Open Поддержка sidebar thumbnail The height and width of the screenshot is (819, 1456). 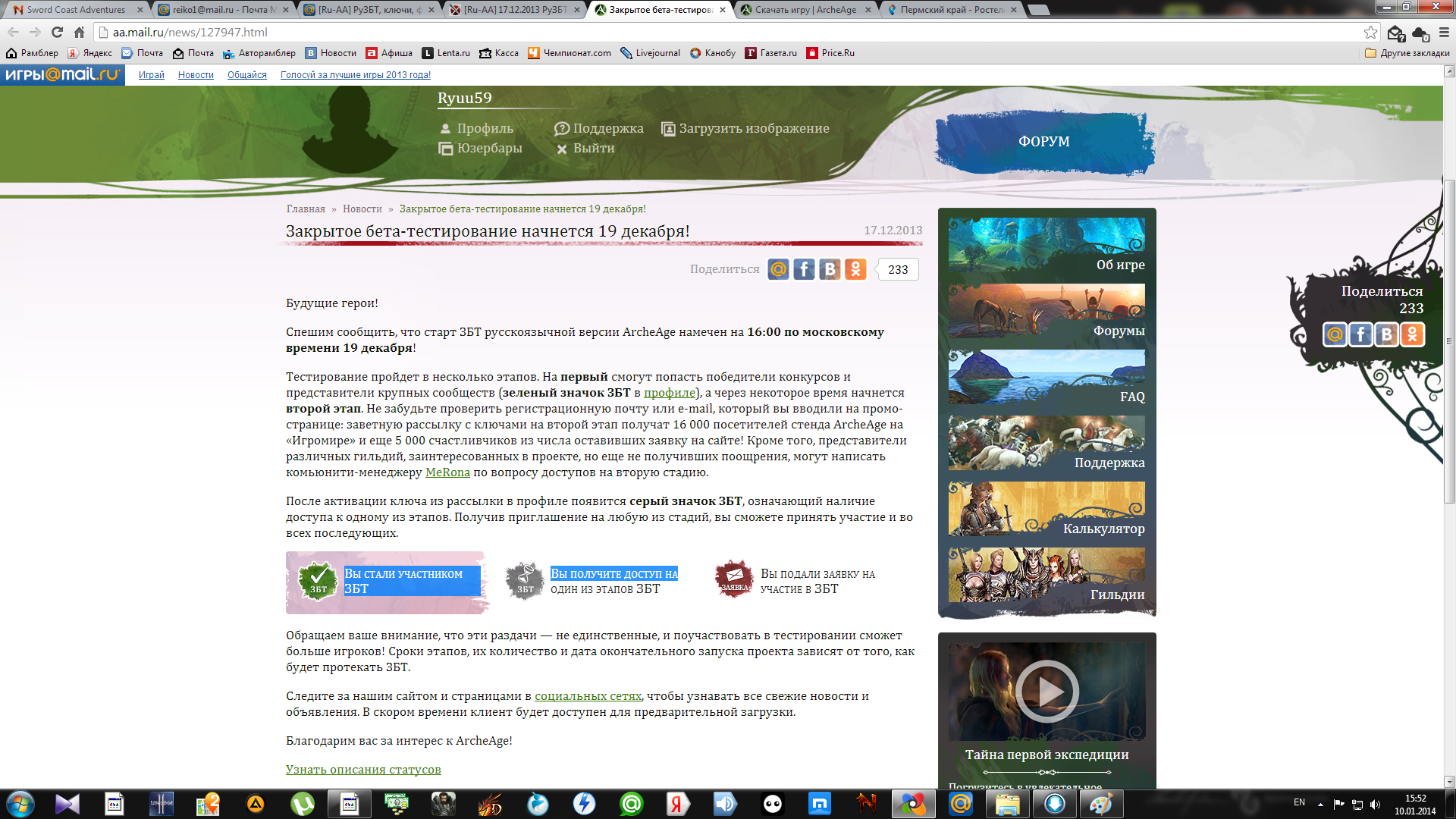[1046, 444]
